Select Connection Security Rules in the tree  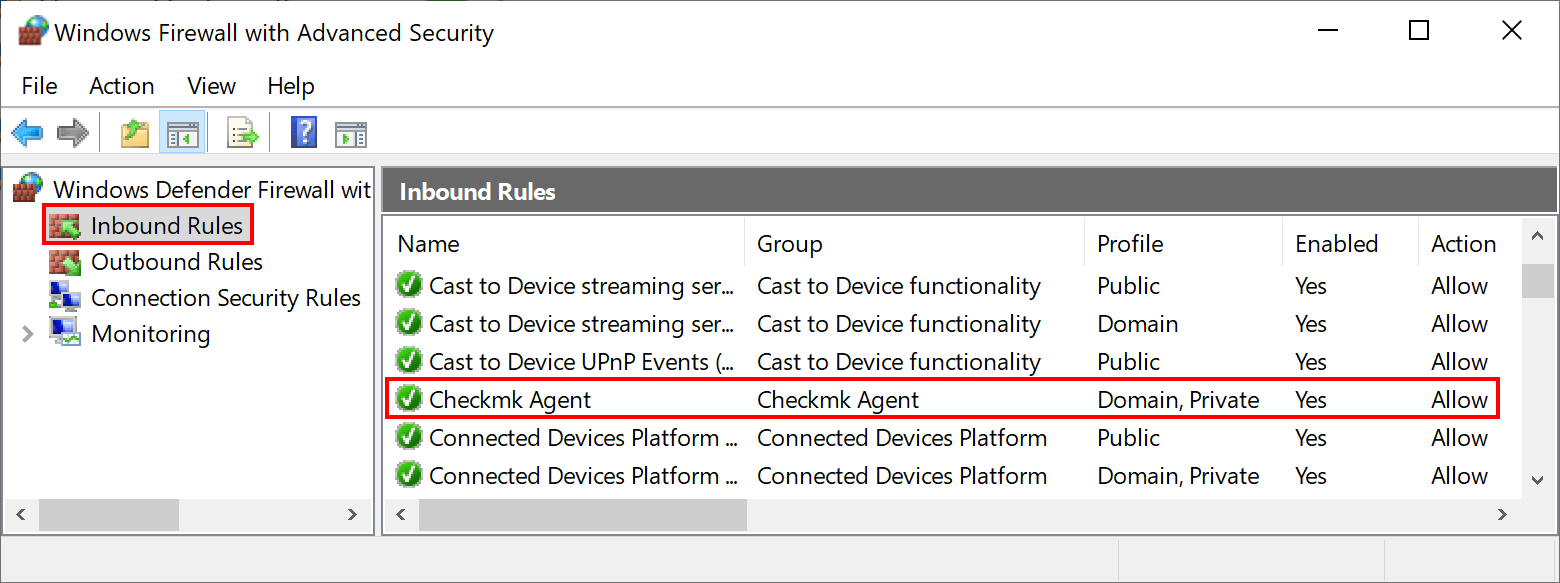tap(225, 298)
